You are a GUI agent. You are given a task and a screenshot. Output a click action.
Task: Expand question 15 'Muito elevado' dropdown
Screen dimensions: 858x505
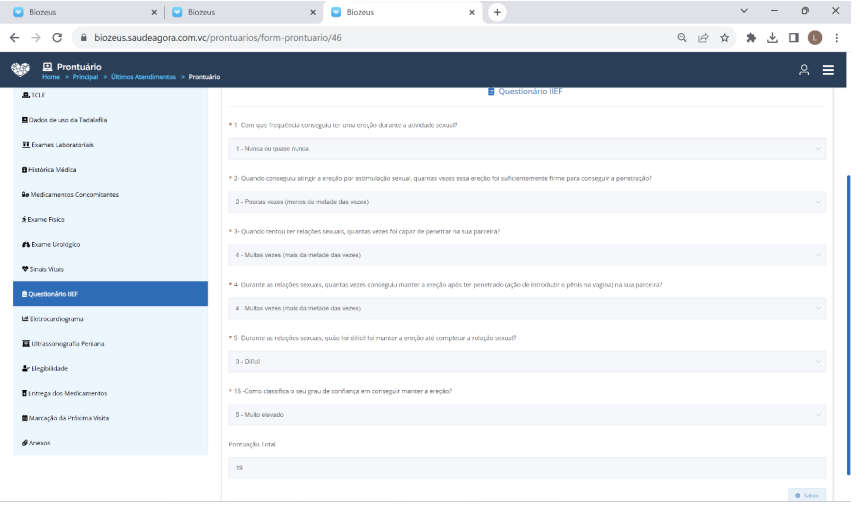[526, 414]
